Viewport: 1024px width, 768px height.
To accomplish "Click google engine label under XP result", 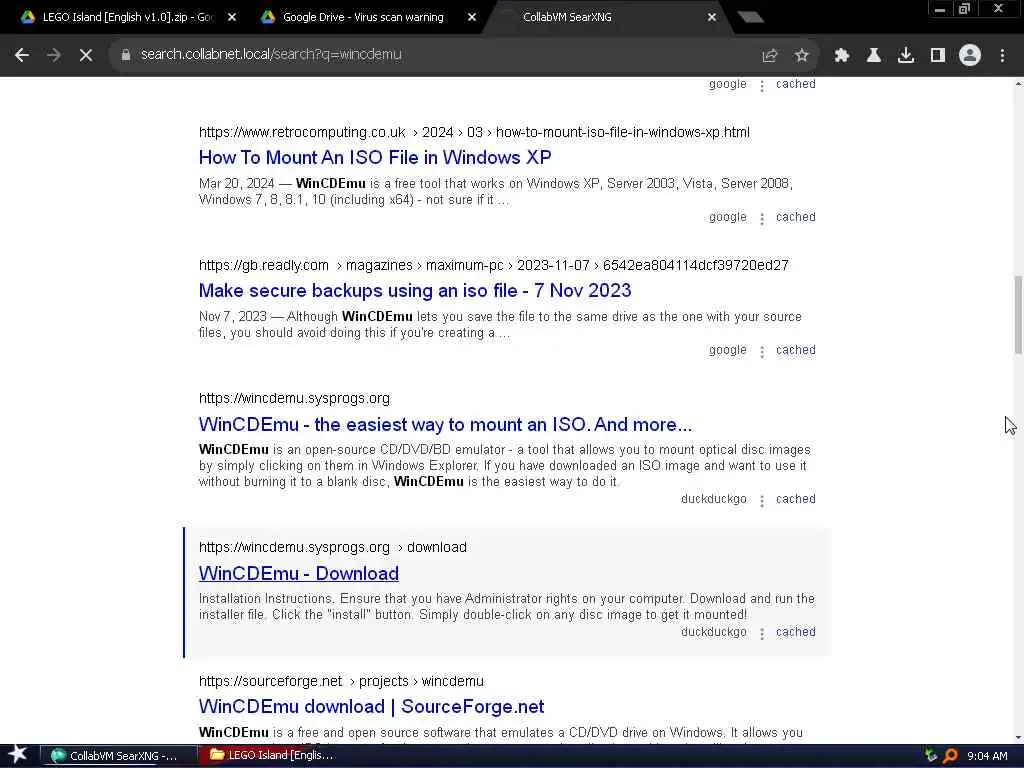I will (x=728, y=217).
